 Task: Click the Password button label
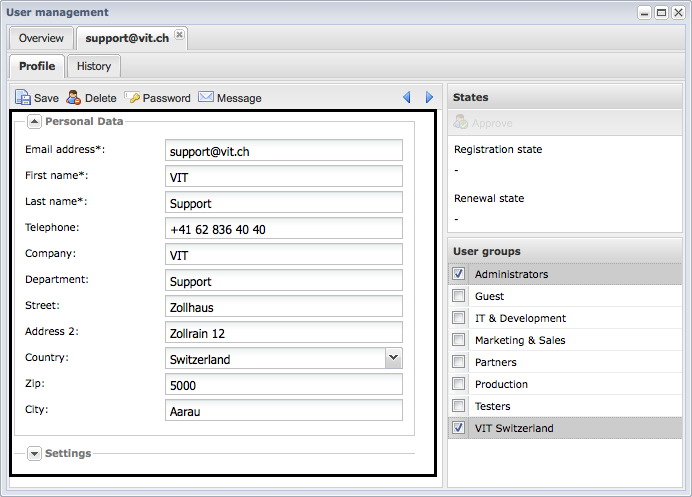coord(166,98)
